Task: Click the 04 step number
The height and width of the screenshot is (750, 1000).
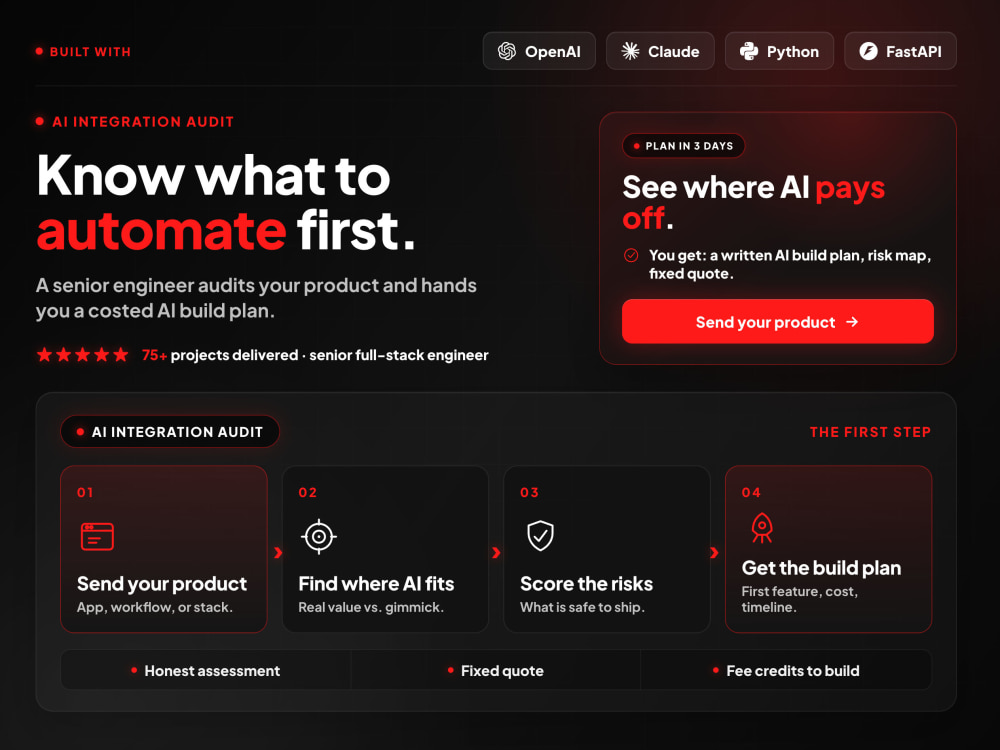Action: [751, 492]
